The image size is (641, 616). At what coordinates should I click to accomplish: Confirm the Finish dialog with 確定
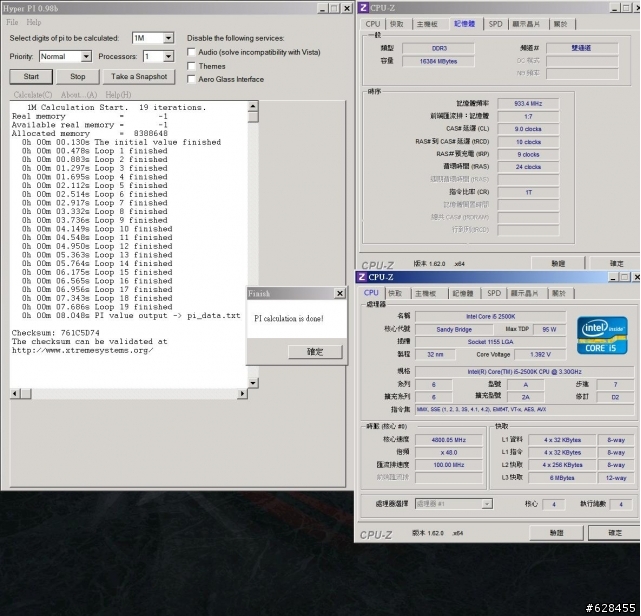coord(315,352)
